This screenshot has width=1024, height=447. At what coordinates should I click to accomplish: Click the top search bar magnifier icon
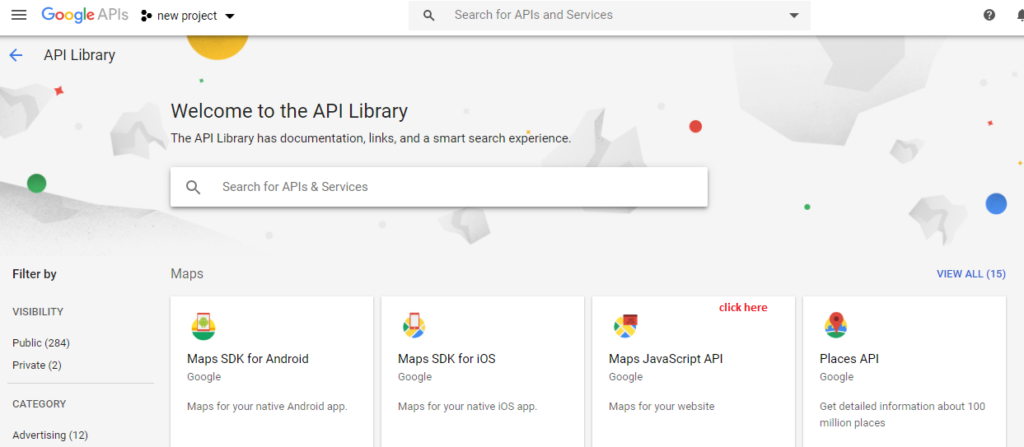pos(428,15)
